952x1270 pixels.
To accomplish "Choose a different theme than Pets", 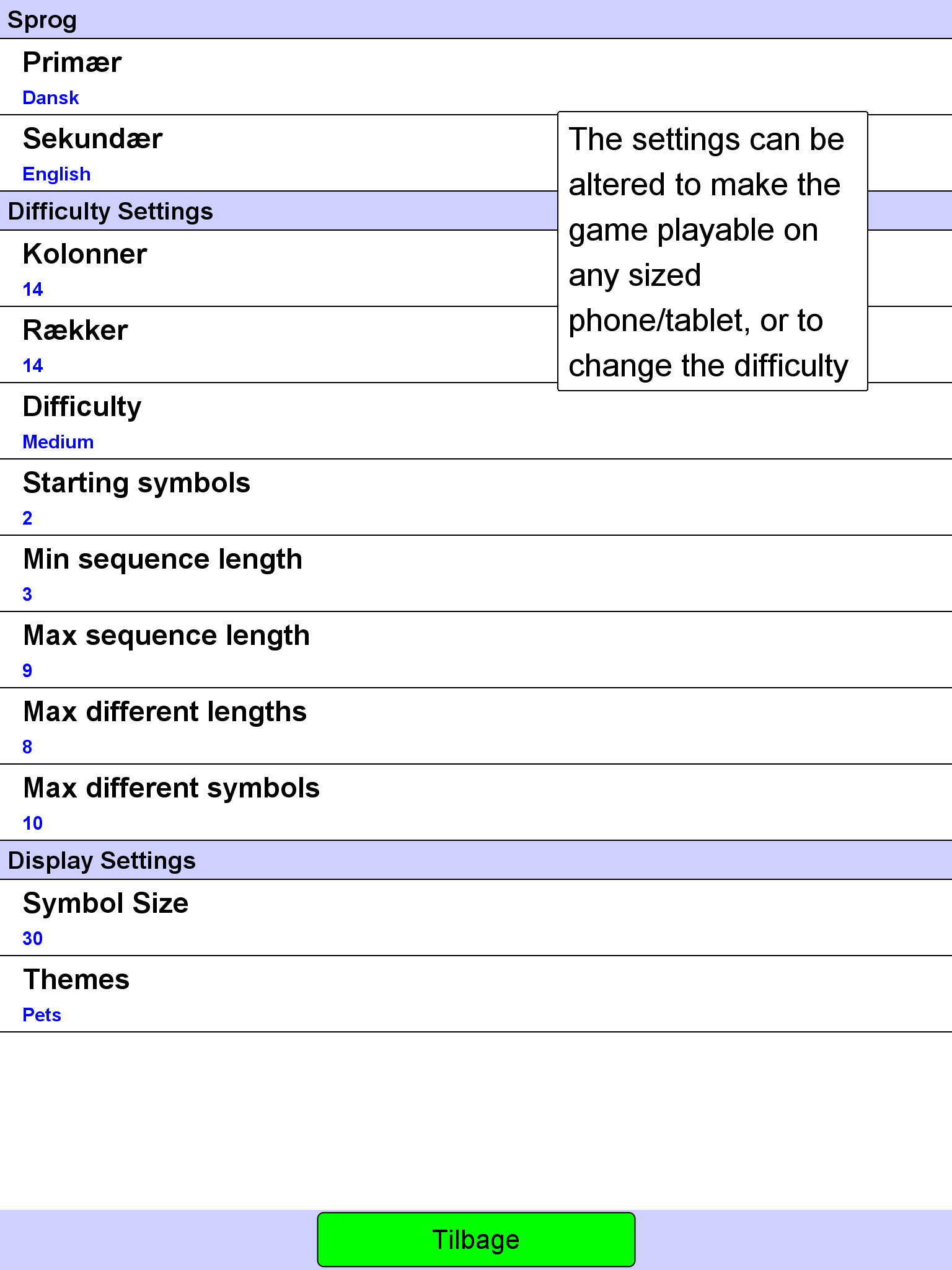I will pos(476,994).
